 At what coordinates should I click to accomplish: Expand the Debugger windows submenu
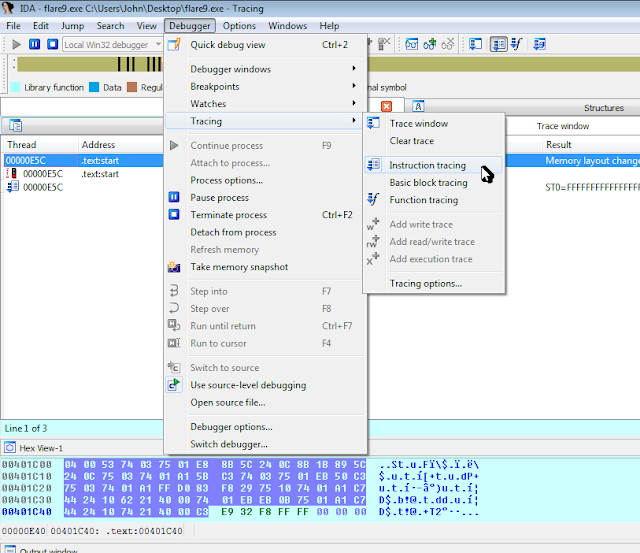pyautogui.click(x=264, y=69)
